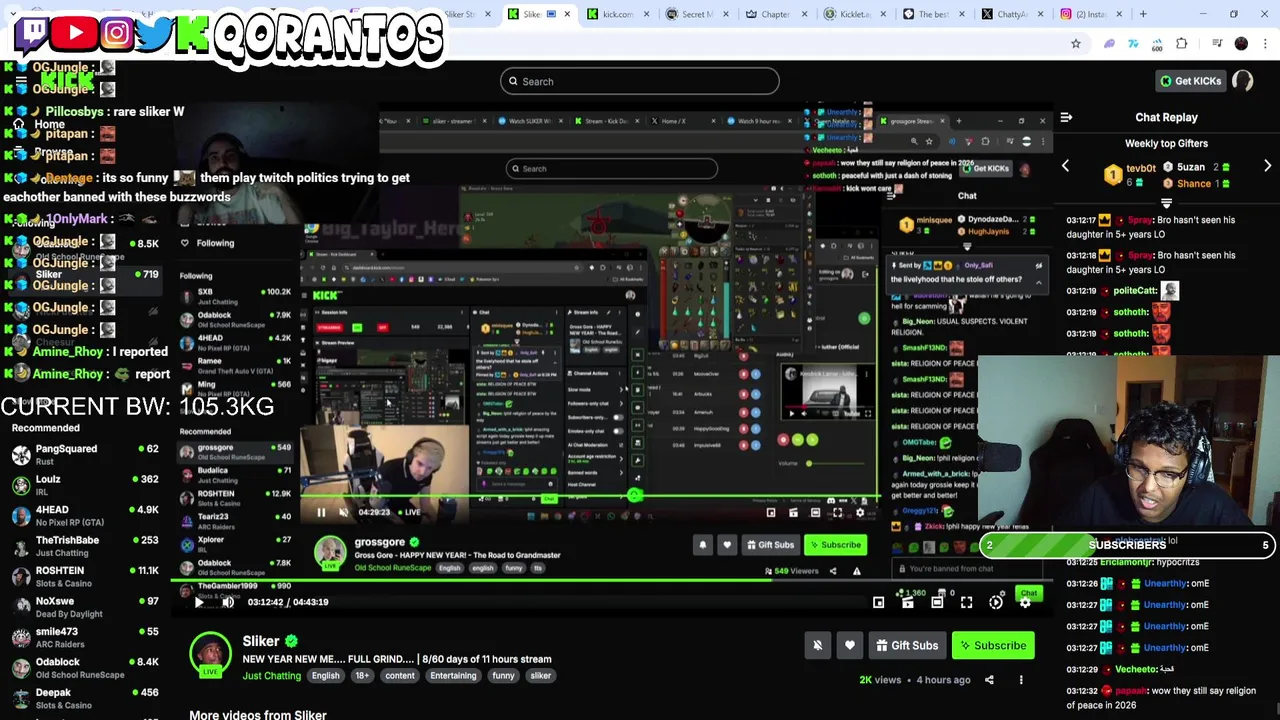Bookmark this page with the star icon
Viewport: 1280px width, 720px height.
pos(1076,44)
